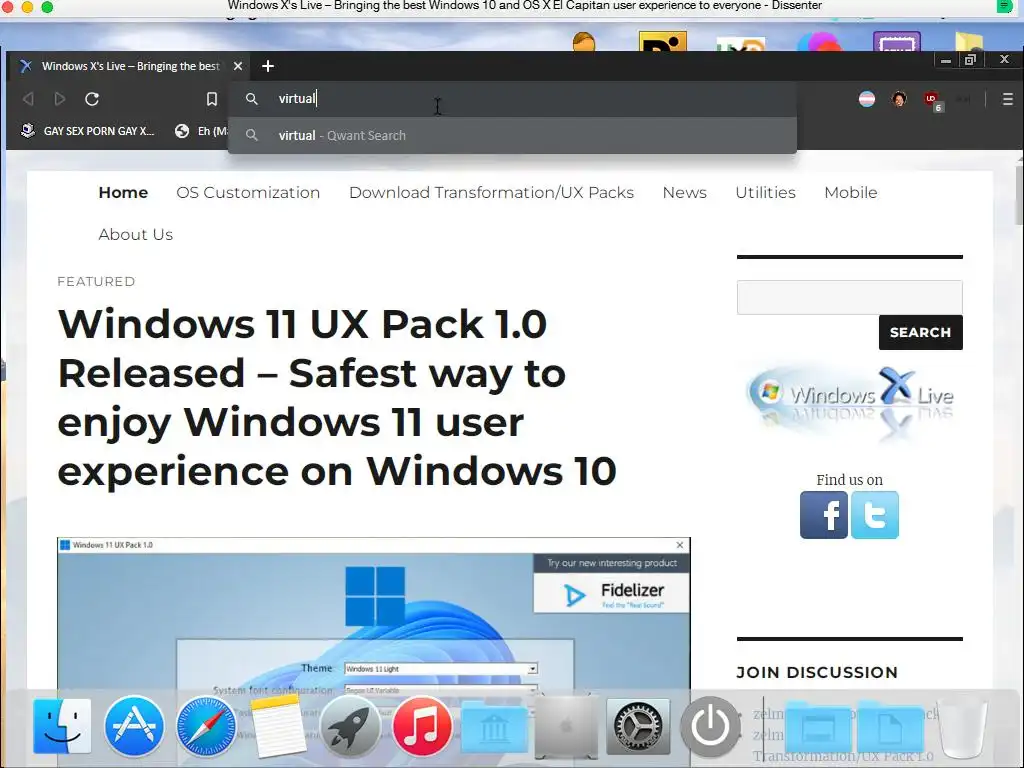Viewport: 1024px width, 768px height.
Task: Open the Facebook icon under Find us on
Action: click(824, 515)
